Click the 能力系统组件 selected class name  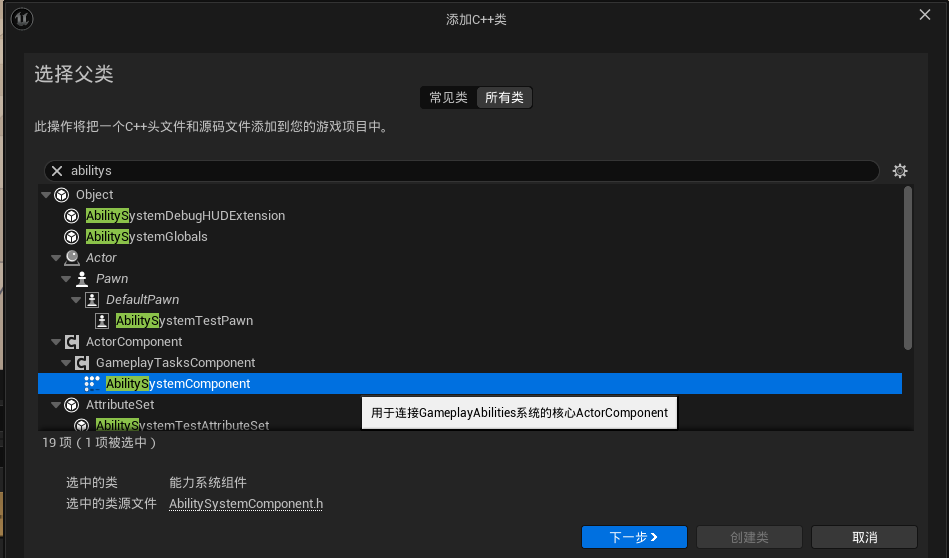pos(208,482)
